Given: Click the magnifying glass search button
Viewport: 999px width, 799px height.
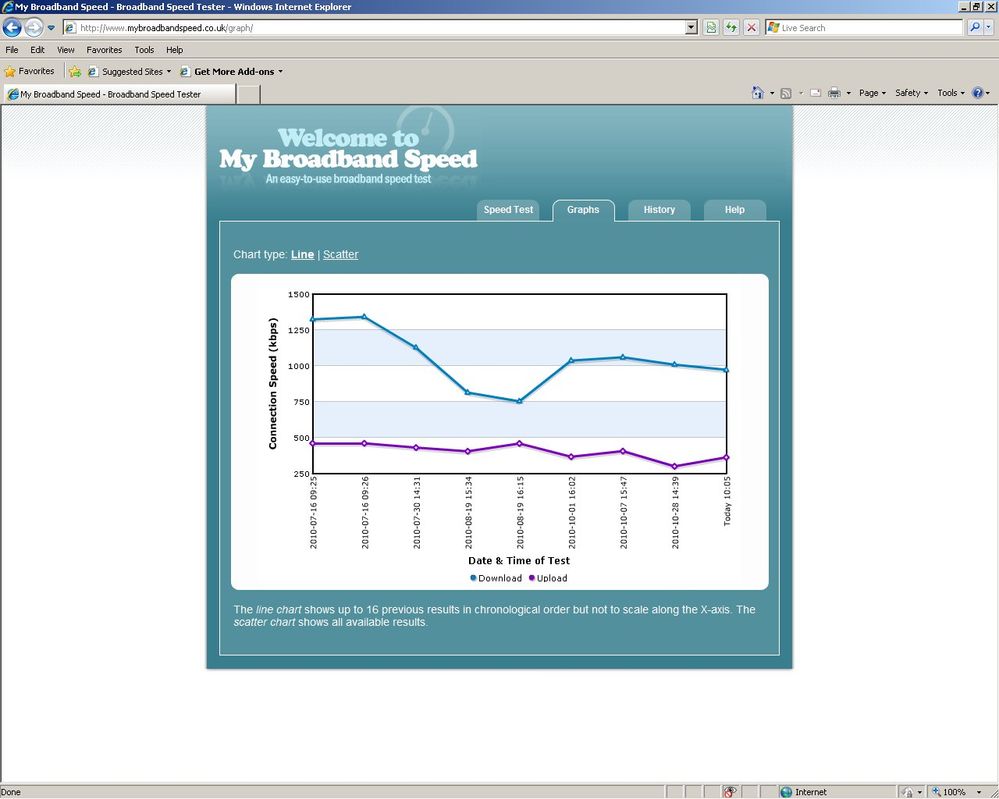Looking at the screenshot, I should pos(975,27).
